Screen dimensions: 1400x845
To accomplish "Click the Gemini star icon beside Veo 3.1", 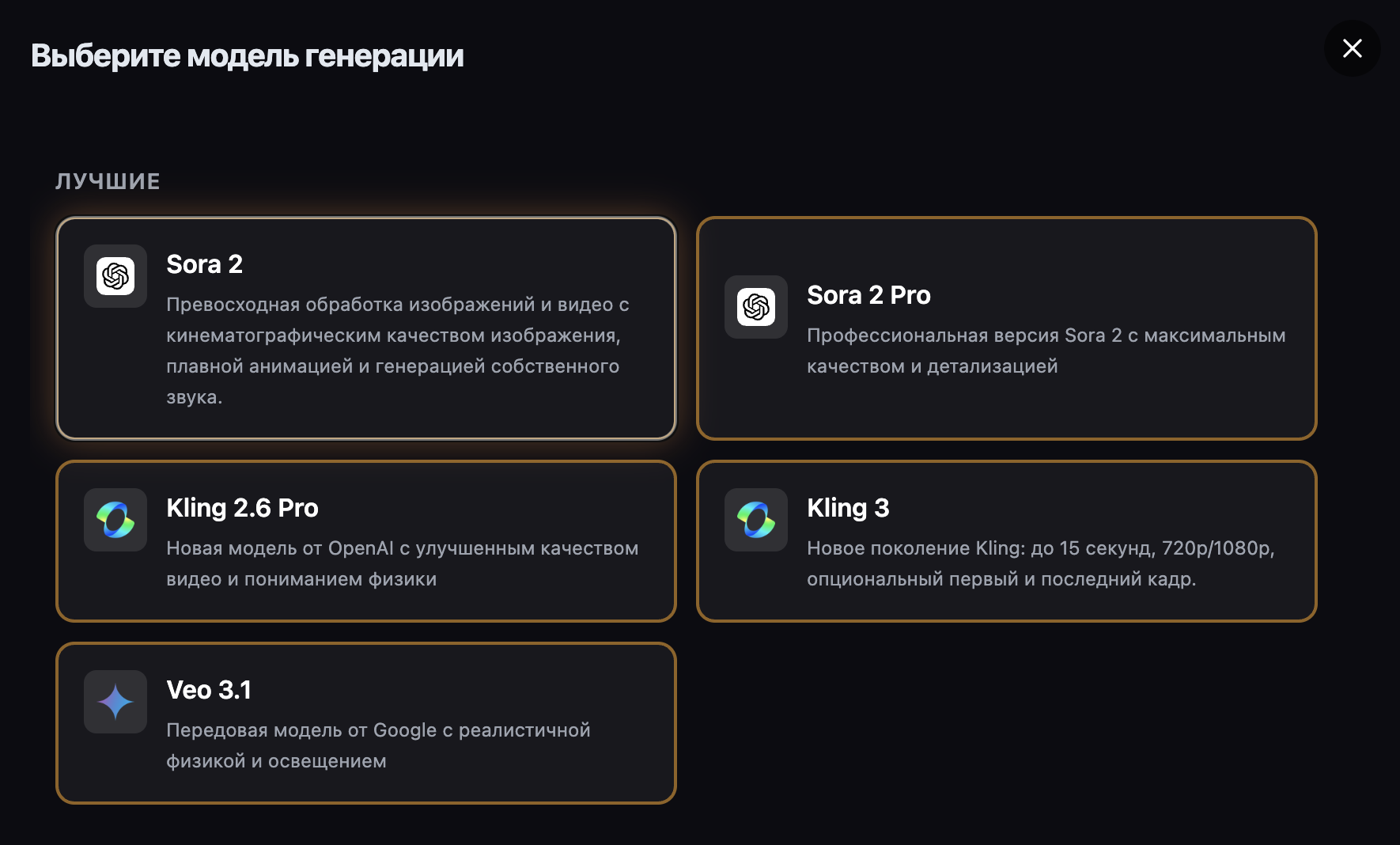I will coord(115,702).
